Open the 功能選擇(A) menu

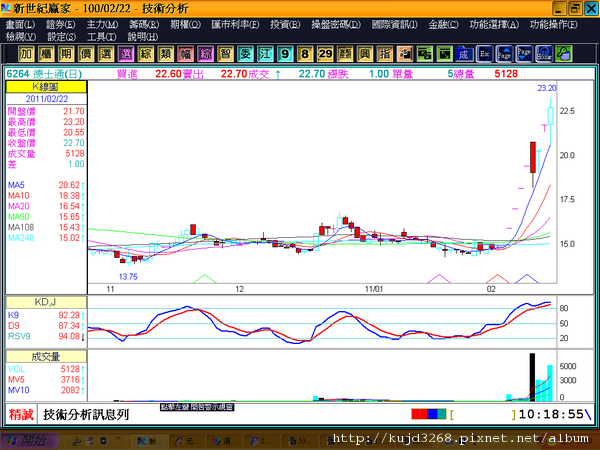click(x=494, y=24)
